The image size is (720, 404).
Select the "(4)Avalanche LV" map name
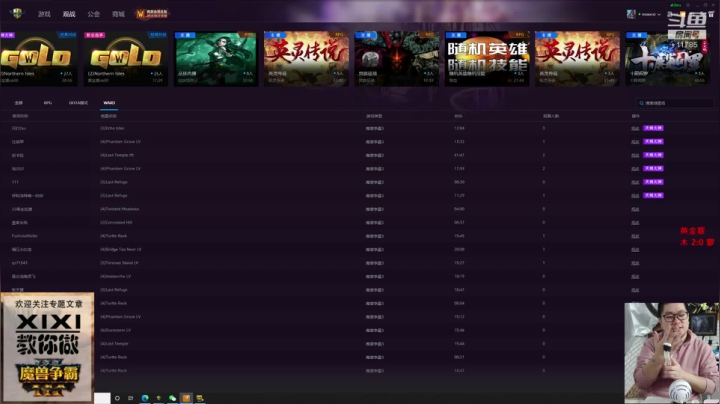tap(116, 276)
